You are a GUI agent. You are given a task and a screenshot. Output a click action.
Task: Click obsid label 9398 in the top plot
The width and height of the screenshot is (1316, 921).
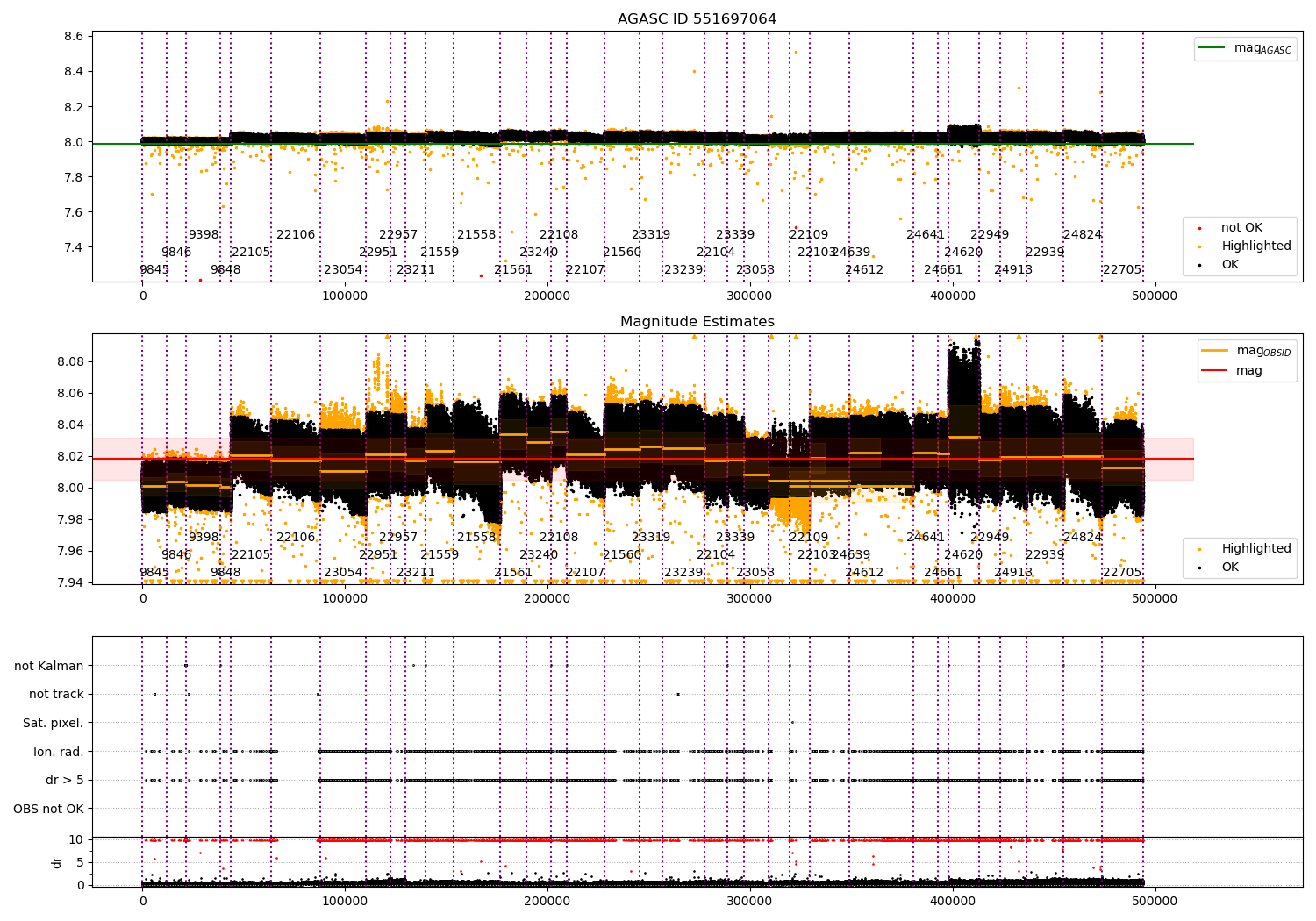pyautogui.click(x=204, y=235)
